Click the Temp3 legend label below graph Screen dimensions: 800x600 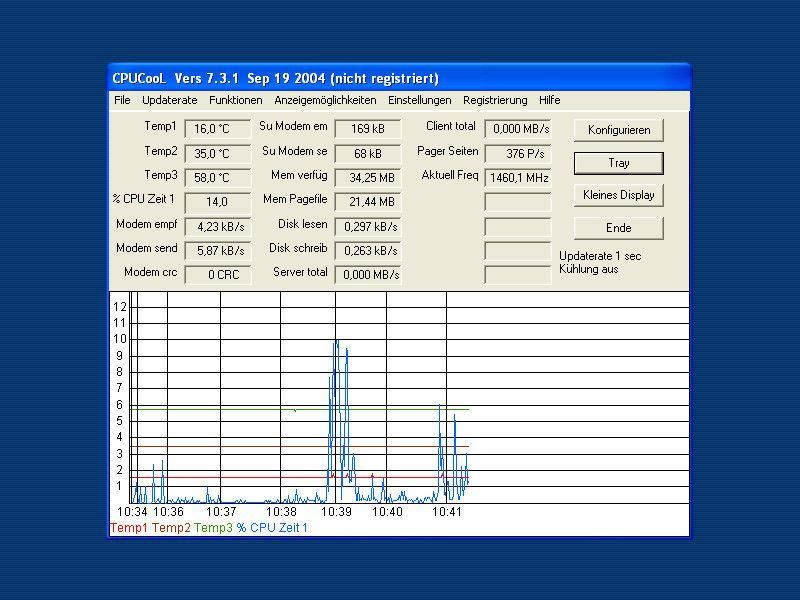pos(213,528)
